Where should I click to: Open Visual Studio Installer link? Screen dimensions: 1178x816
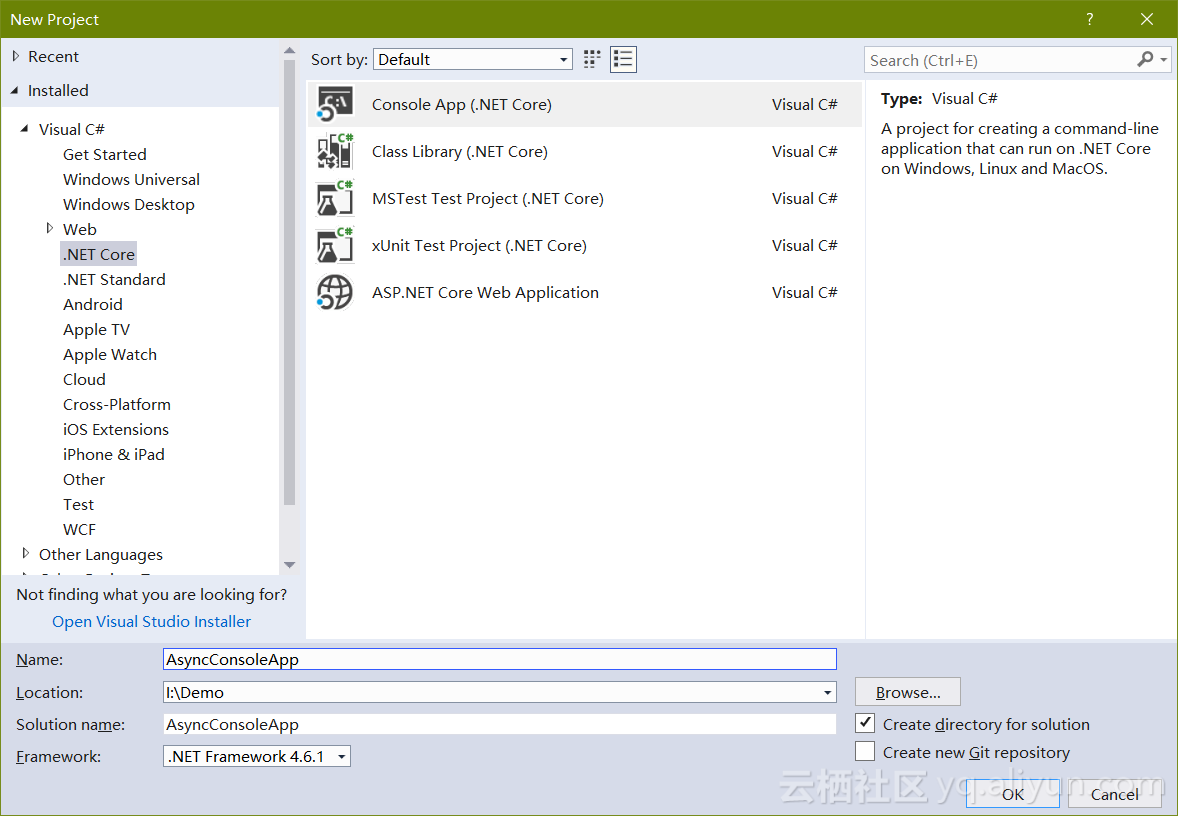tap(151, 621)
